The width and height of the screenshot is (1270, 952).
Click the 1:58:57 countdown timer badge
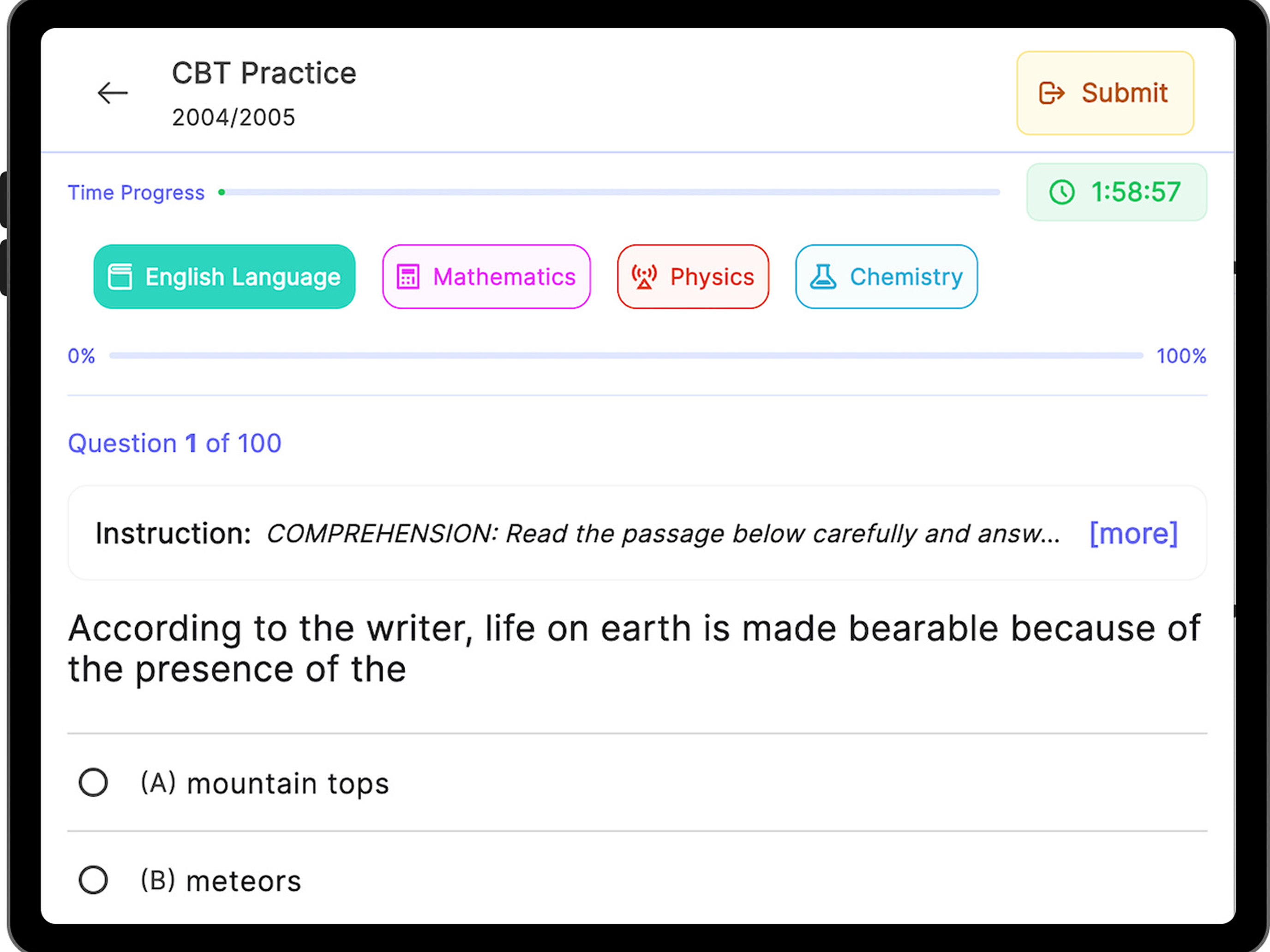point(1117,192)
